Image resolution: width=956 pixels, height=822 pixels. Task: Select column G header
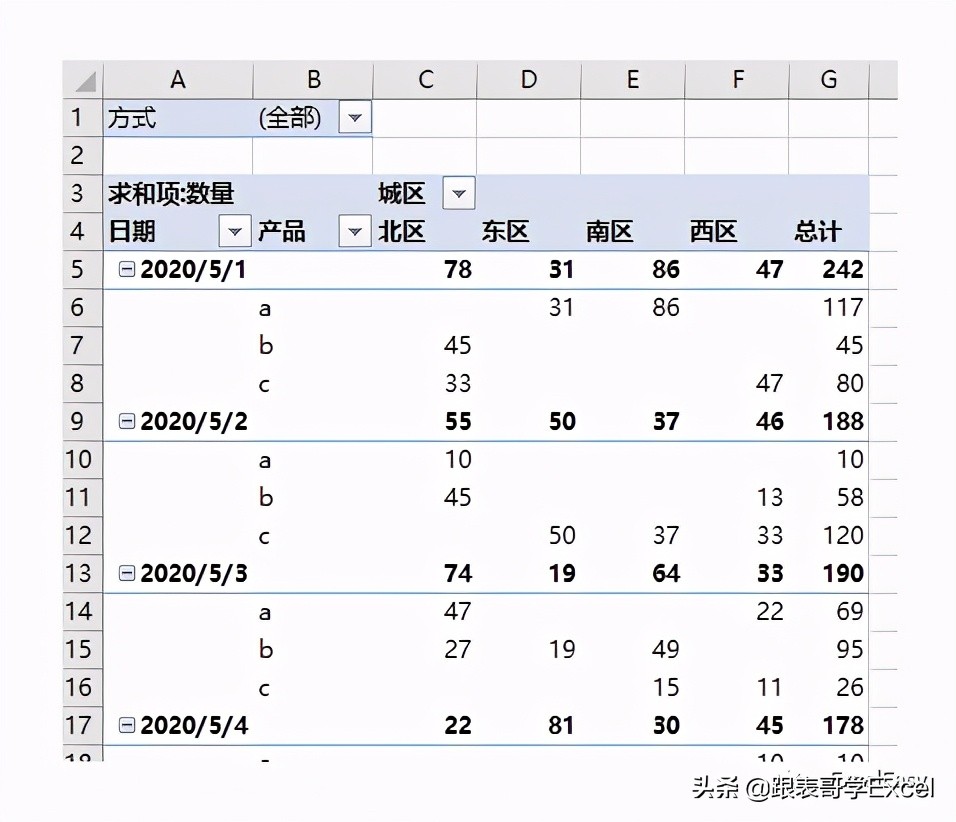tap(828, 79)
